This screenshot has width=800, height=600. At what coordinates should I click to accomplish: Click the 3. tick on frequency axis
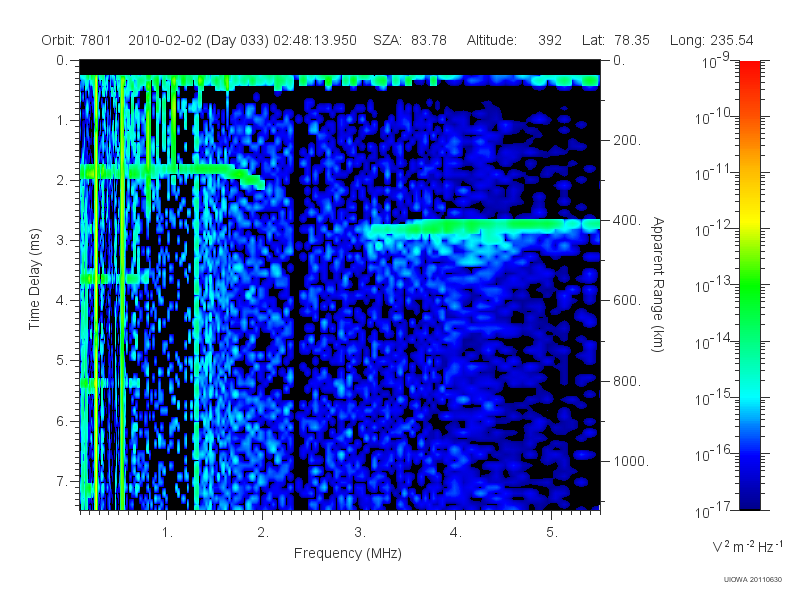pyautogui.click(x=360, y=533)
